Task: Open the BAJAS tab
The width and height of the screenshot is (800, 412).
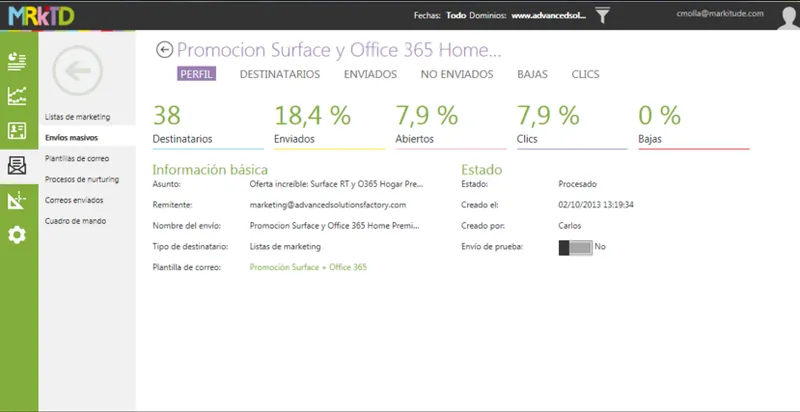Action: coord(533,74)
